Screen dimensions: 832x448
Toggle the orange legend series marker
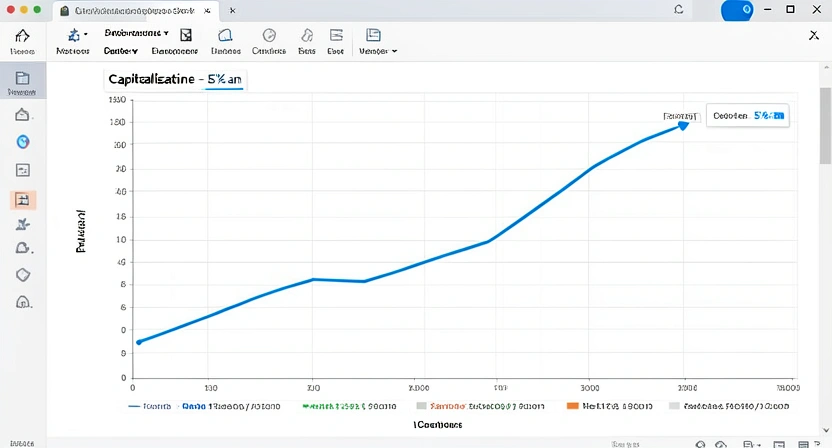(x=573, y=407)
